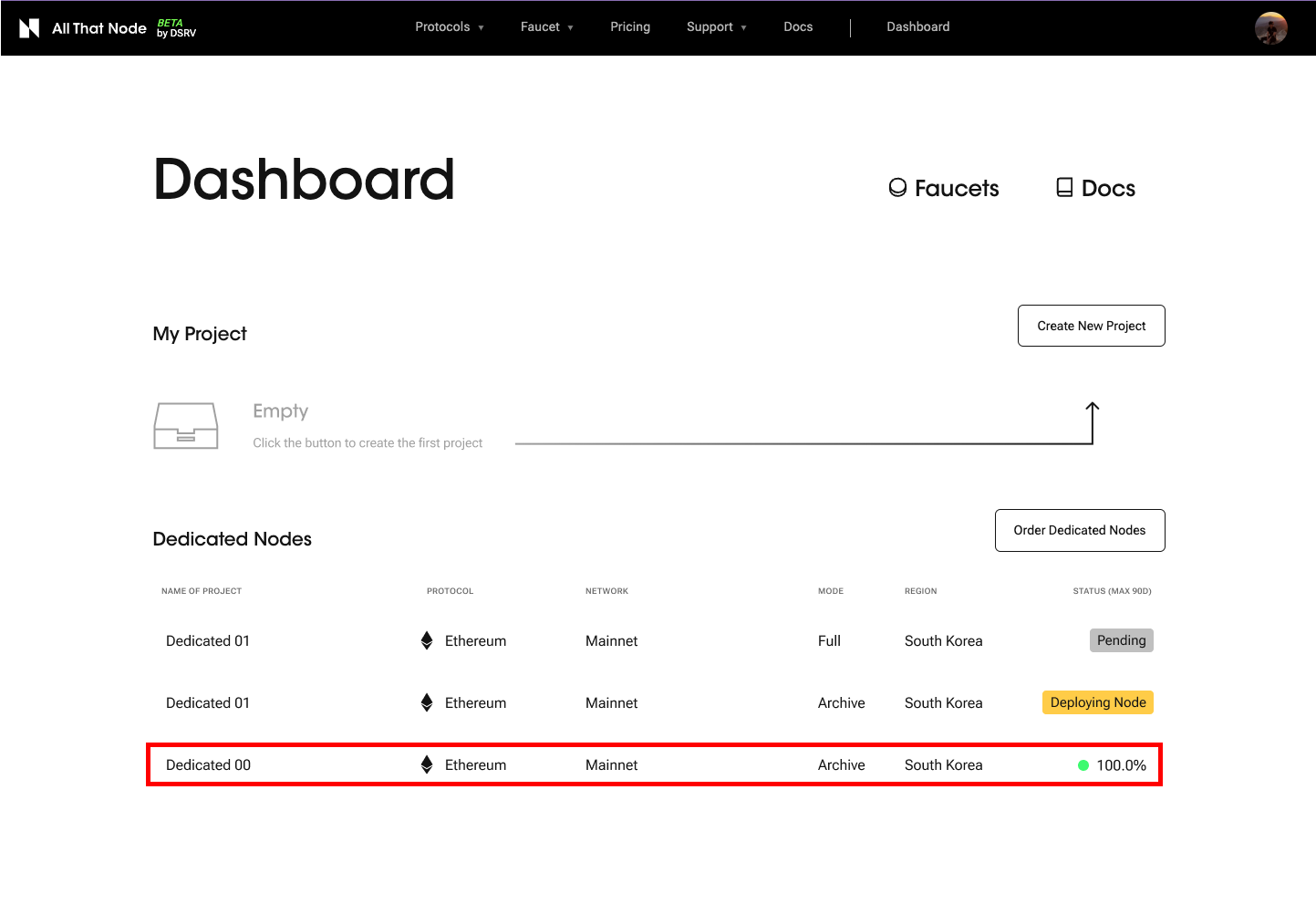The width and height of the screenshot is (1316, 904).
Task: Click the Full mode cell
Action: (829, 641)
